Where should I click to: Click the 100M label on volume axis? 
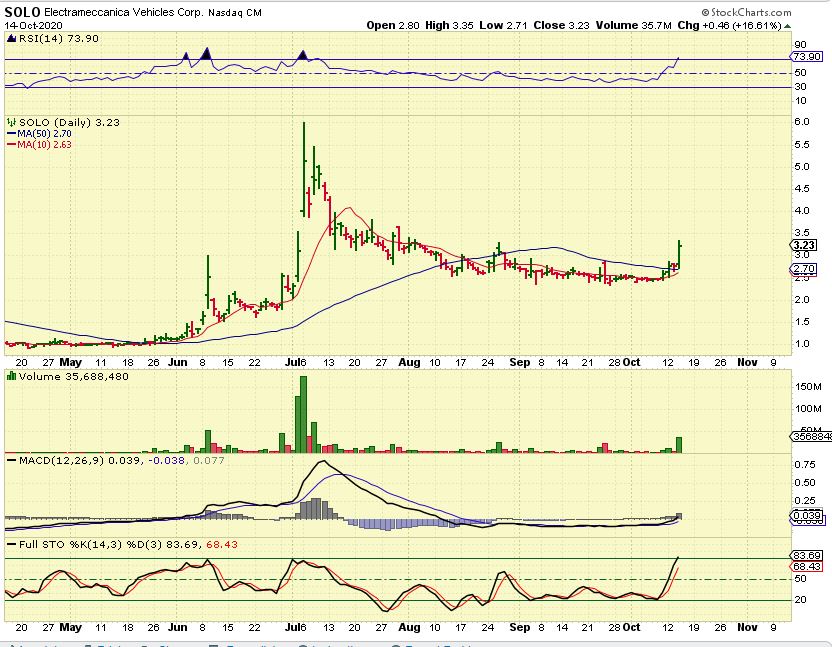(x=808, y=409)
